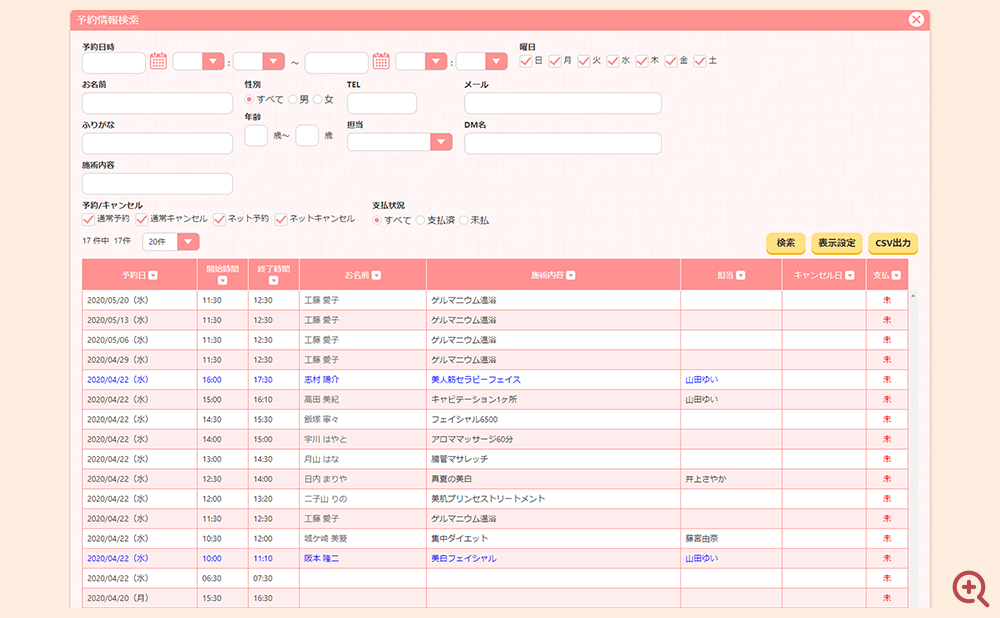This screenshot has width=1000, height=618.
Task: Click the results table scrollbar
Action: (x=913, y=449)
